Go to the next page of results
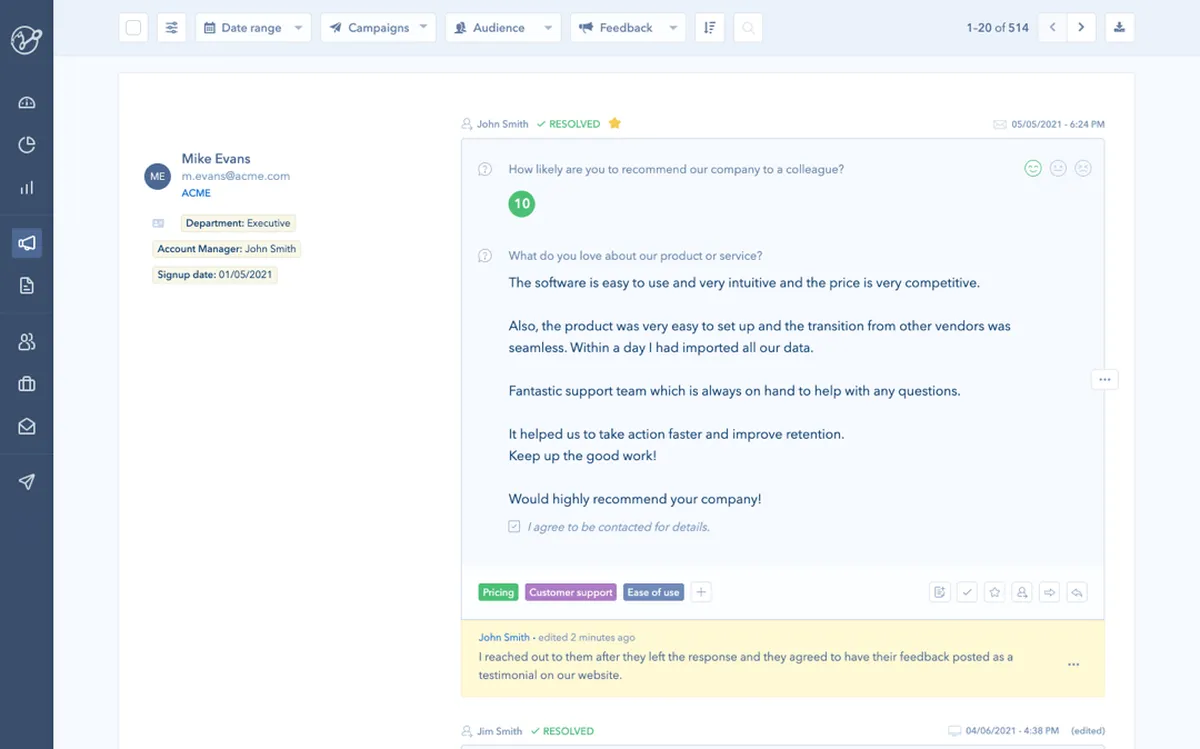The height and width of the screenshot is (749, 1200). (x=1081, y=28)
